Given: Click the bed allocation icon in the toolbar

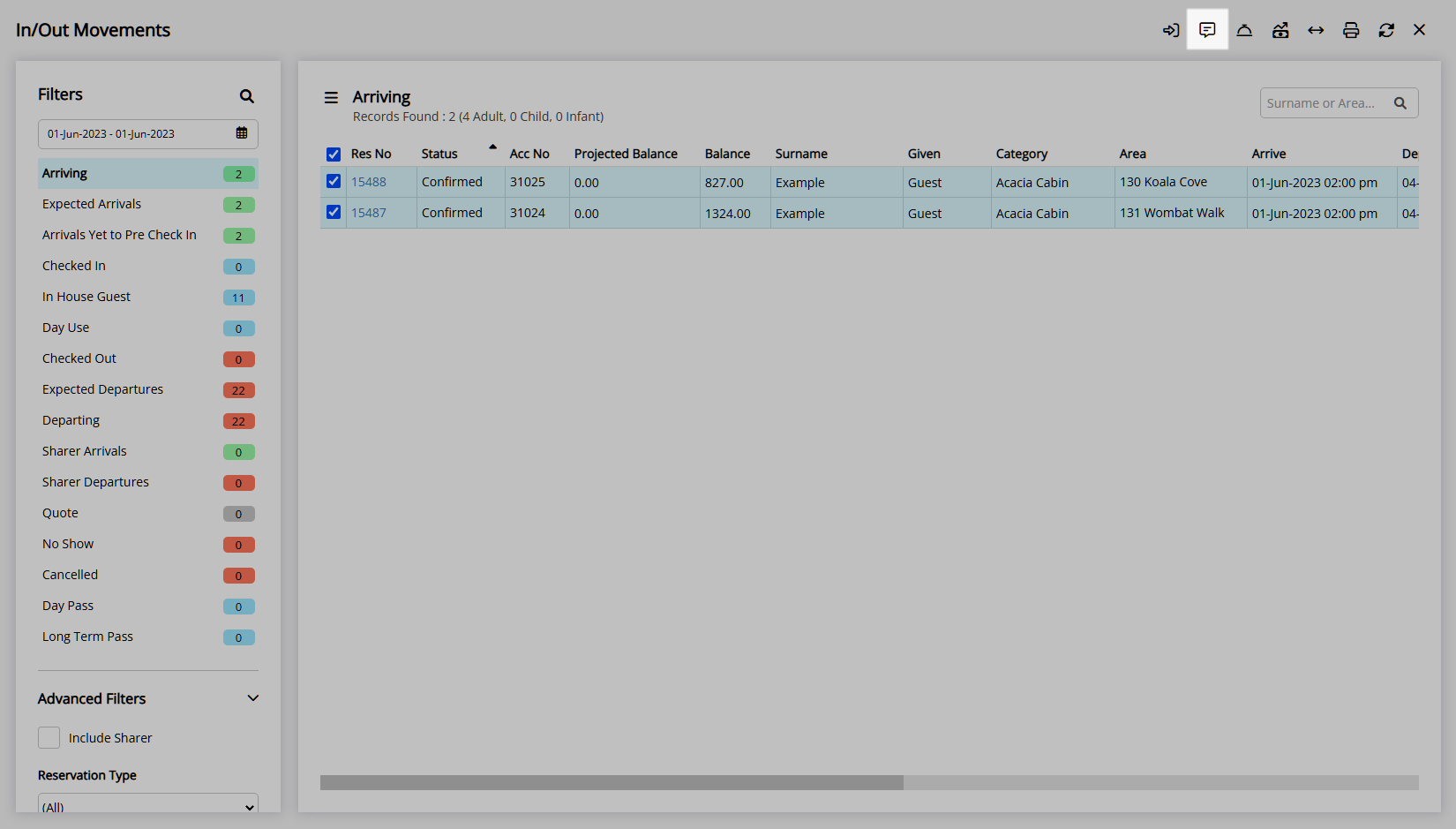Looking at the screenshot, I should coord(1280,30).
